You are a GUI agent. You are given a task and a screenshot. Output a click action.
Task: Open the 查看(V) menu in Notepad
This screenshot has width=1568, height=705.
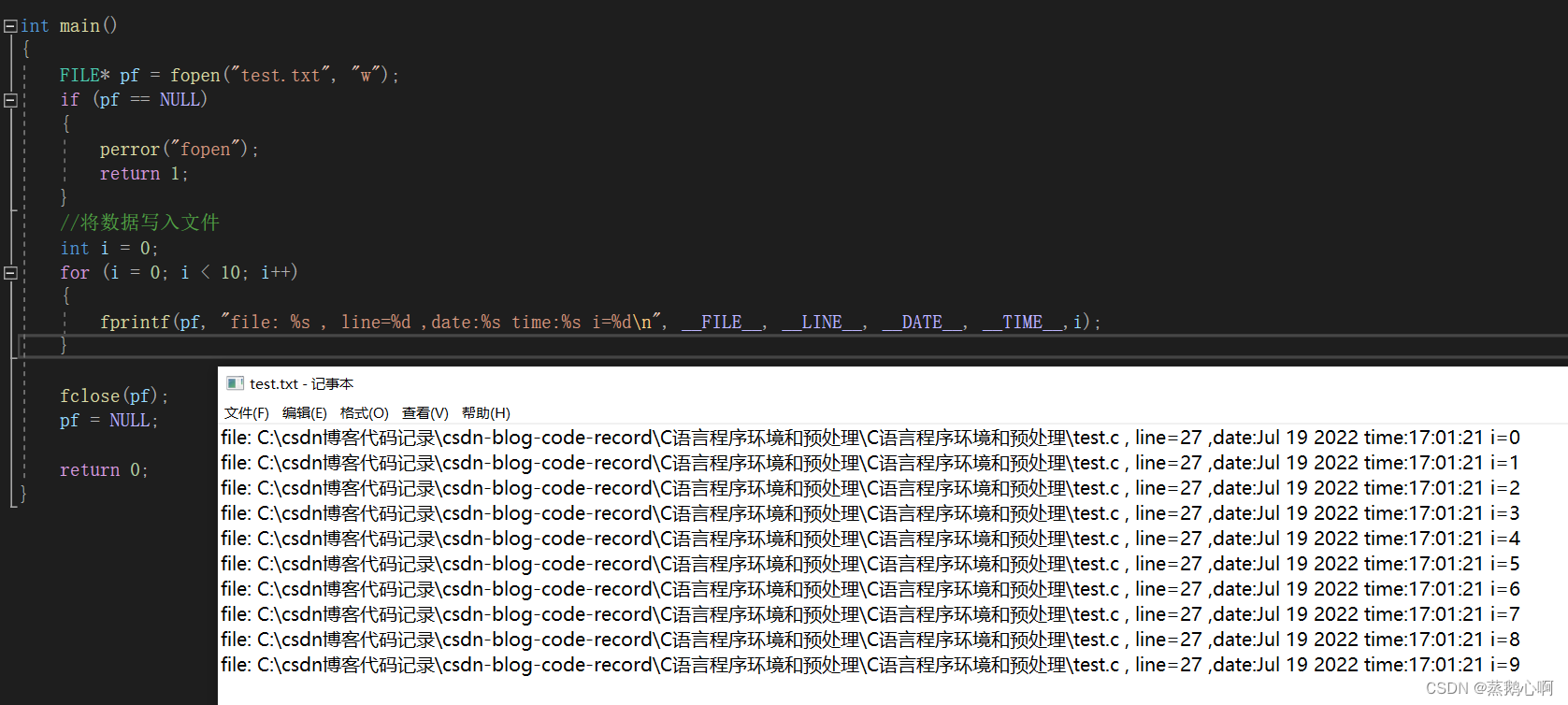pyautogui.click(x=425, y=413)
